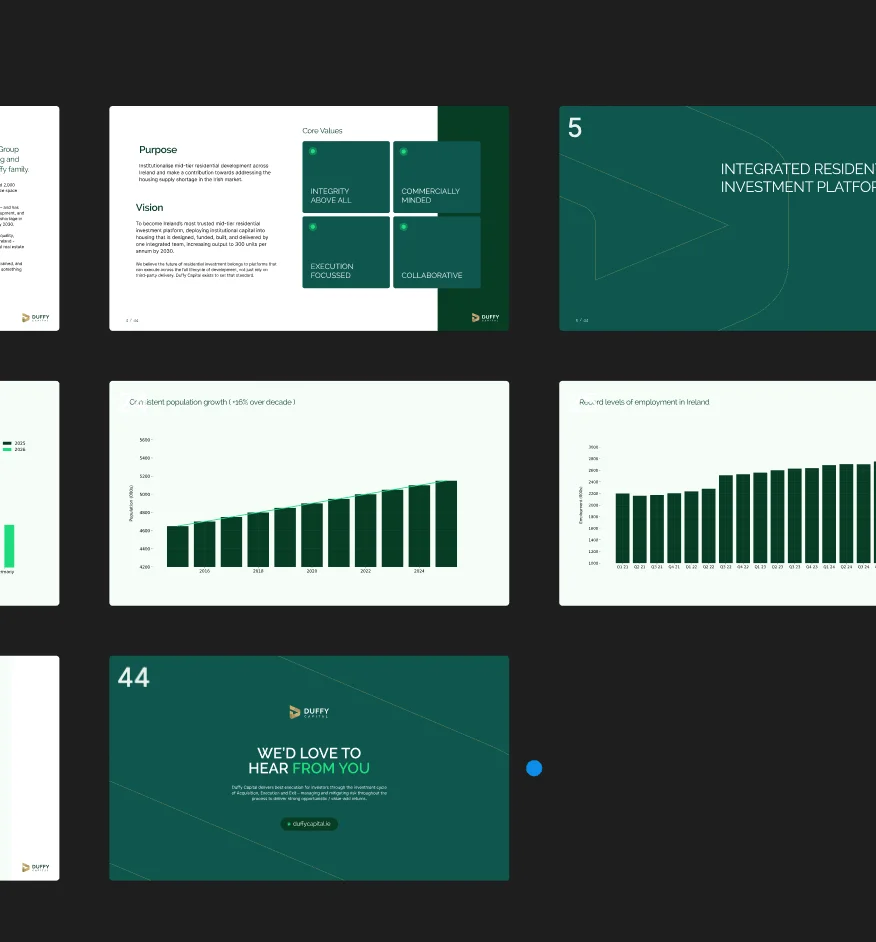This screenshot has width=876, height=942.
Task: Click the green dot icon on the Collaborative card
Action: 402,224
